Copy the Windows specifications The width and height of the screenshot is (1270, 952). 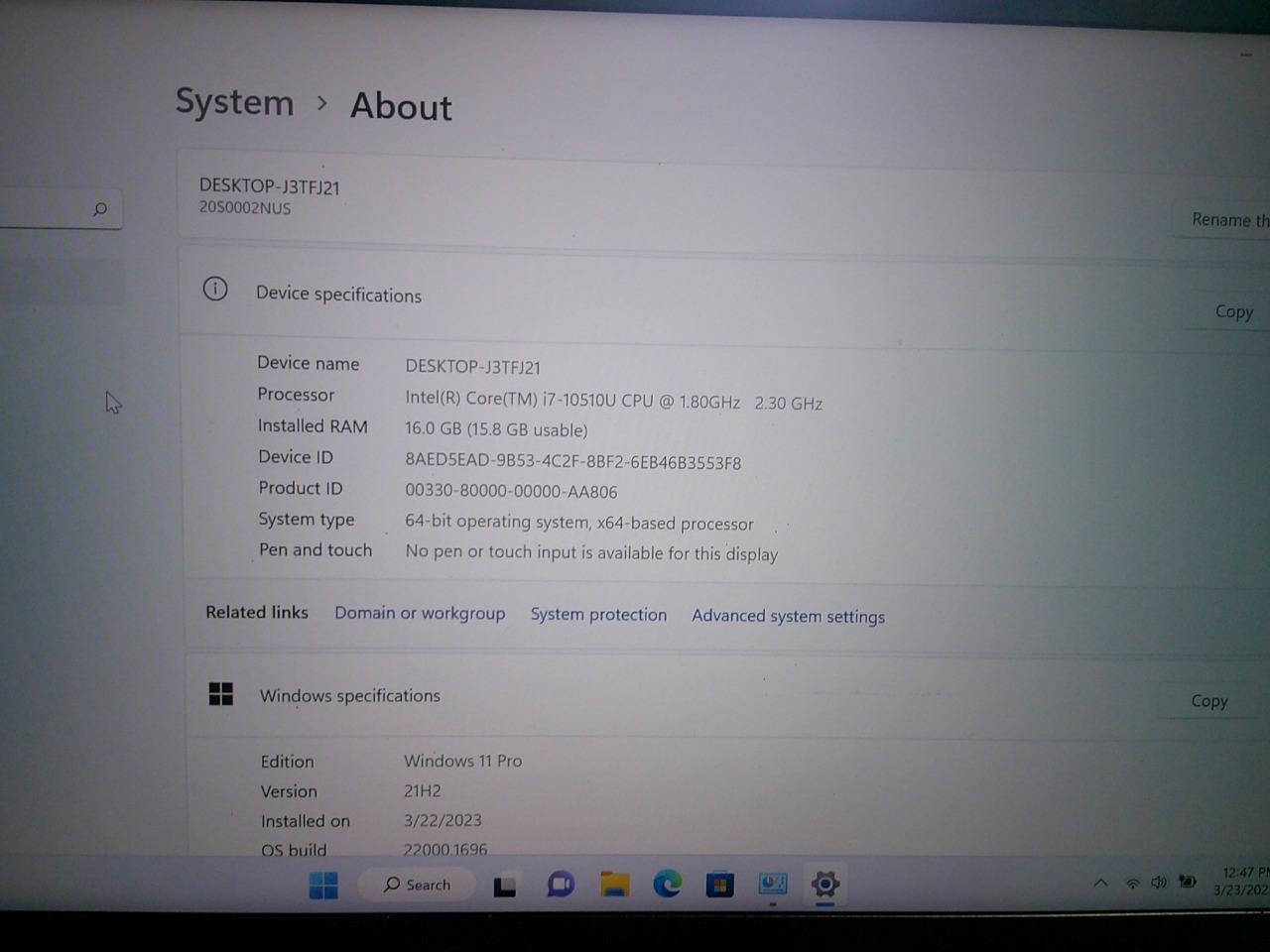click(x=1208, y=701)
